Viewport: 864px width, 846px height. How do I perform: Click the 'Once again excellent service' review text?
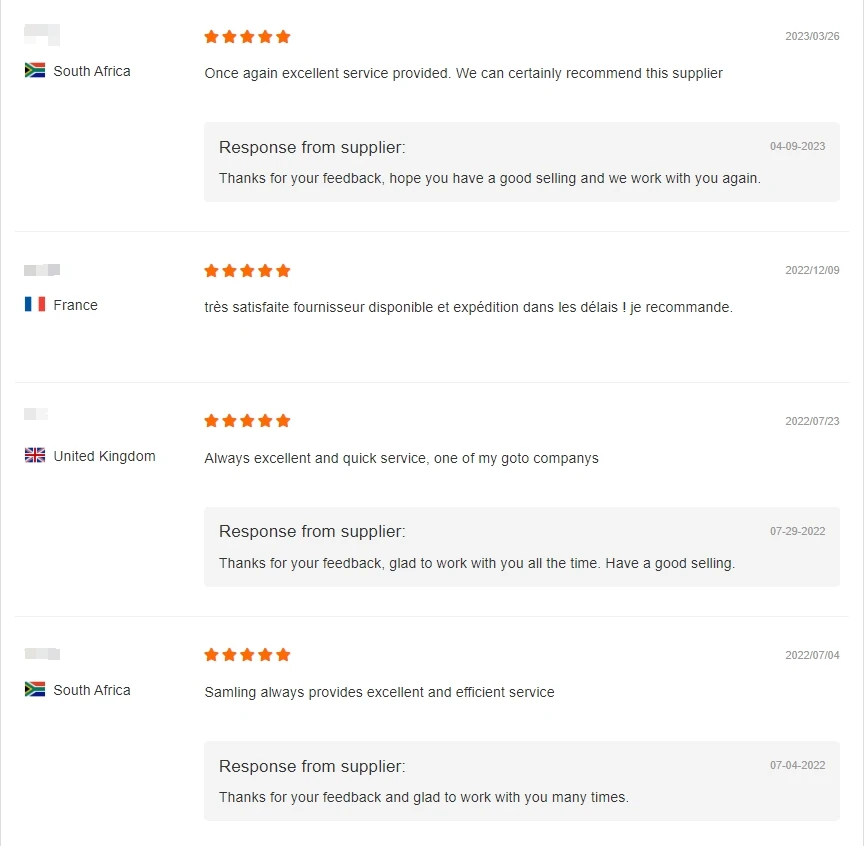pos(463,73)
